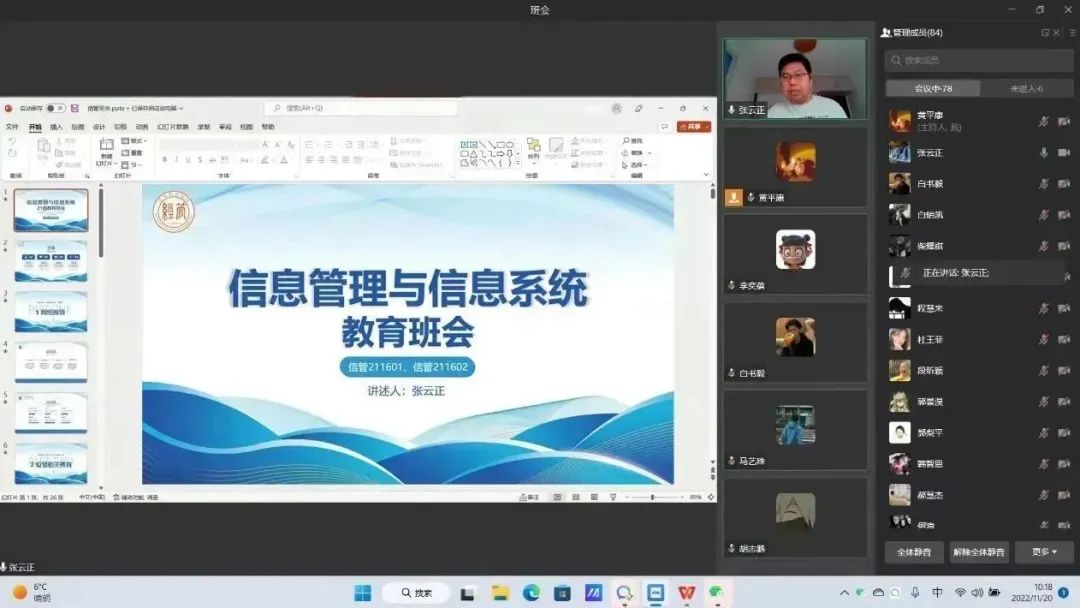Click the Save icon in PowerPoint title bar

74,108
